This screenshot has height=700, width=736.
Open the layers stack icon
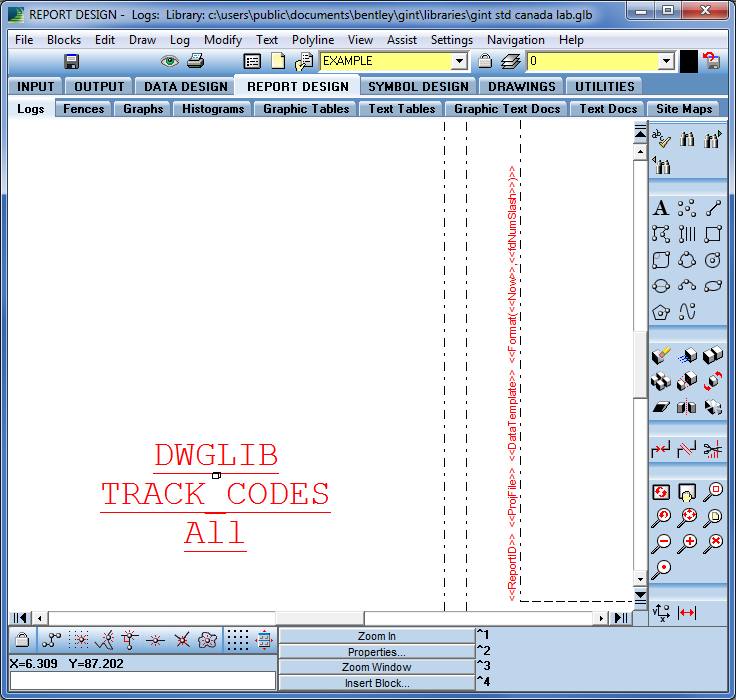[510, 61]
